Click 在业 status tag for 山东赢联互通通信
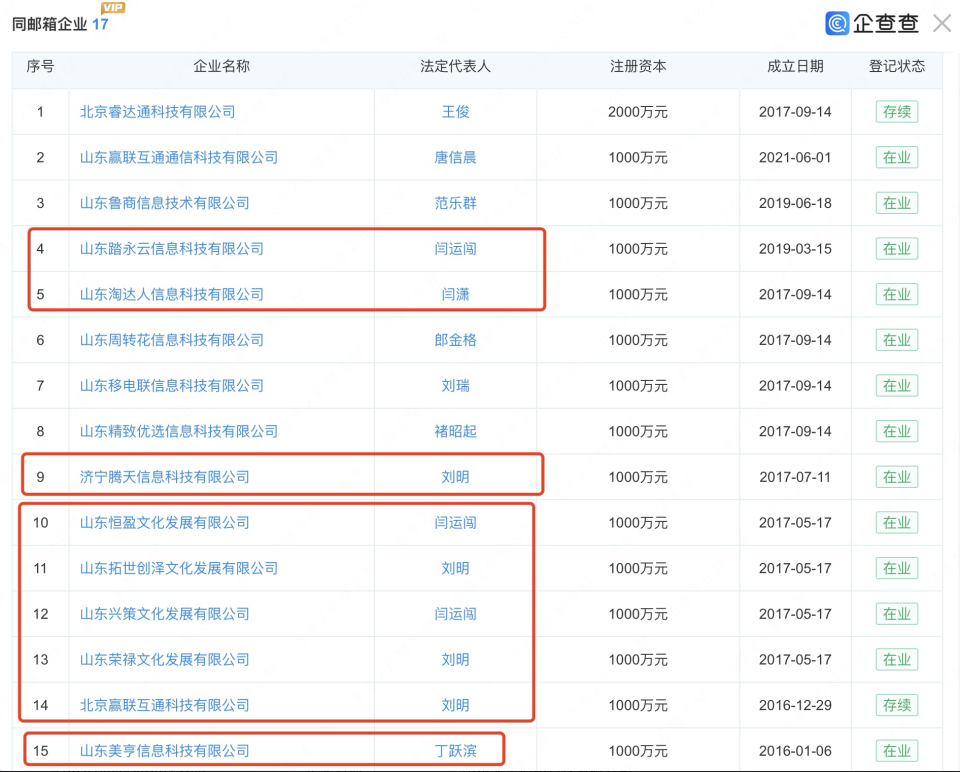The image size is (960, 772). pos(897,157)
